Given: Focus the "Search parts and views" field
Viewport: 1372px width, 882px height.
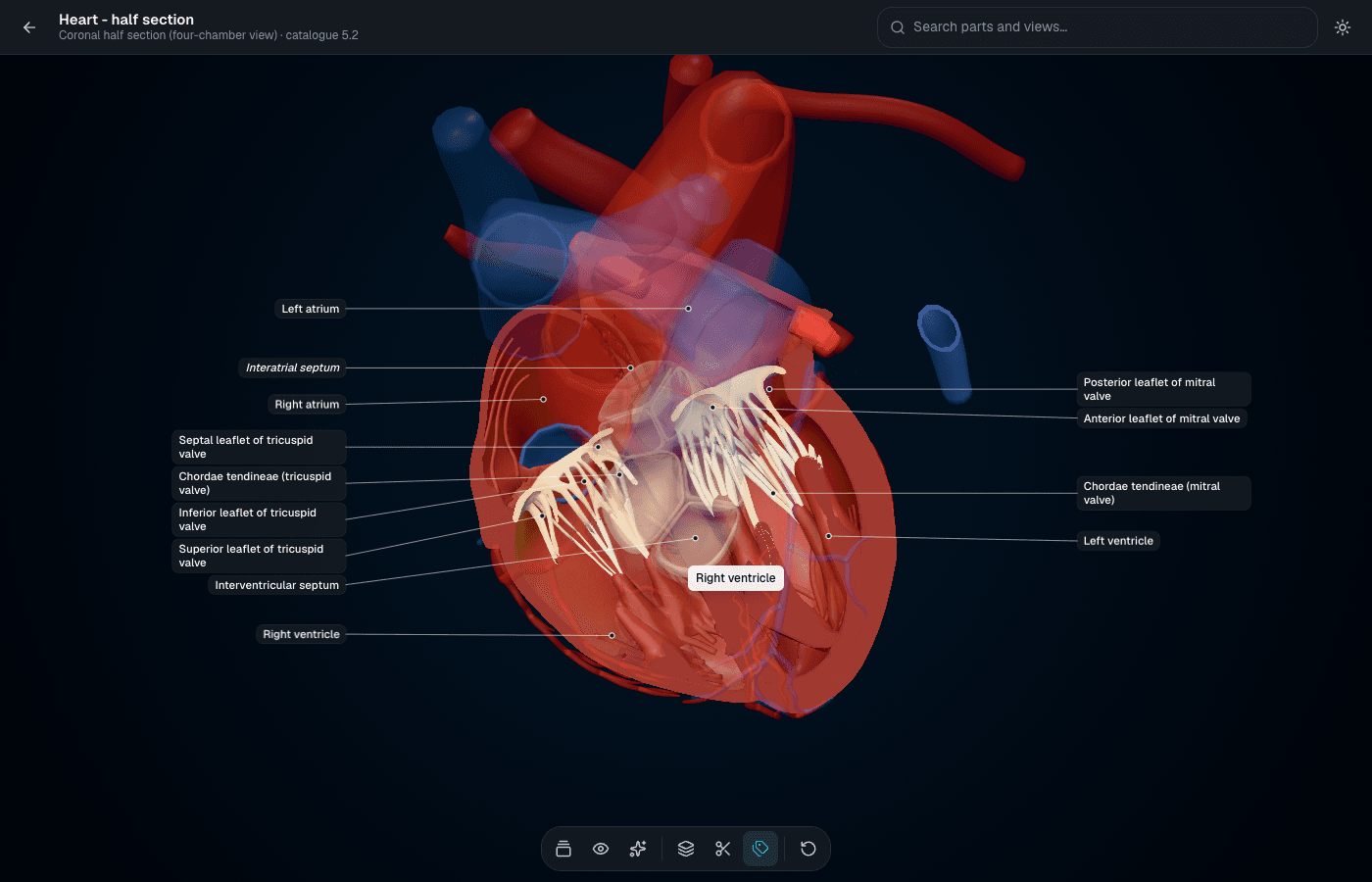Looking at the screenshot, I should click(1097, 27).
